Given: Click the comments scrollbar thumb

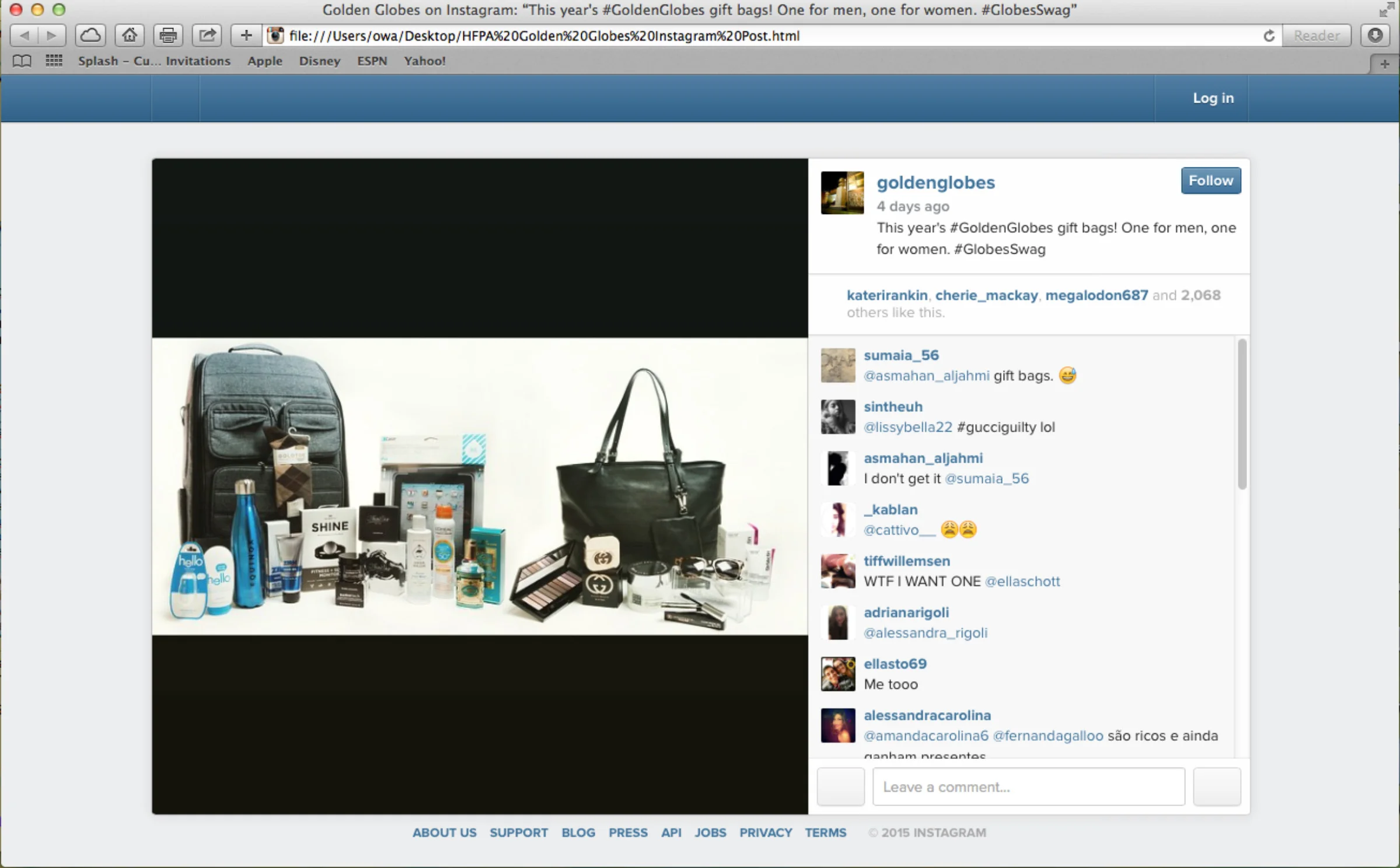Looking at the screenshot, I should (1242, 414).
